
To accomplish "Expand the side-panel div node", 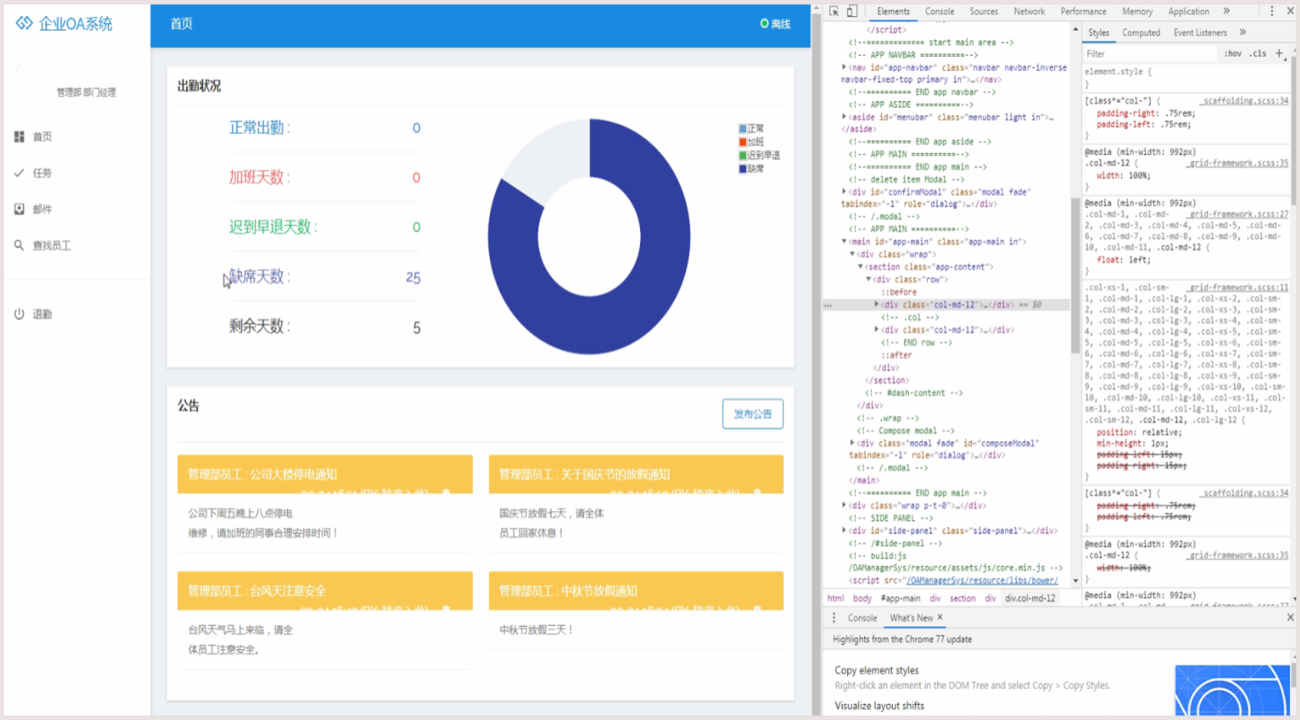I will pos(845,531).
